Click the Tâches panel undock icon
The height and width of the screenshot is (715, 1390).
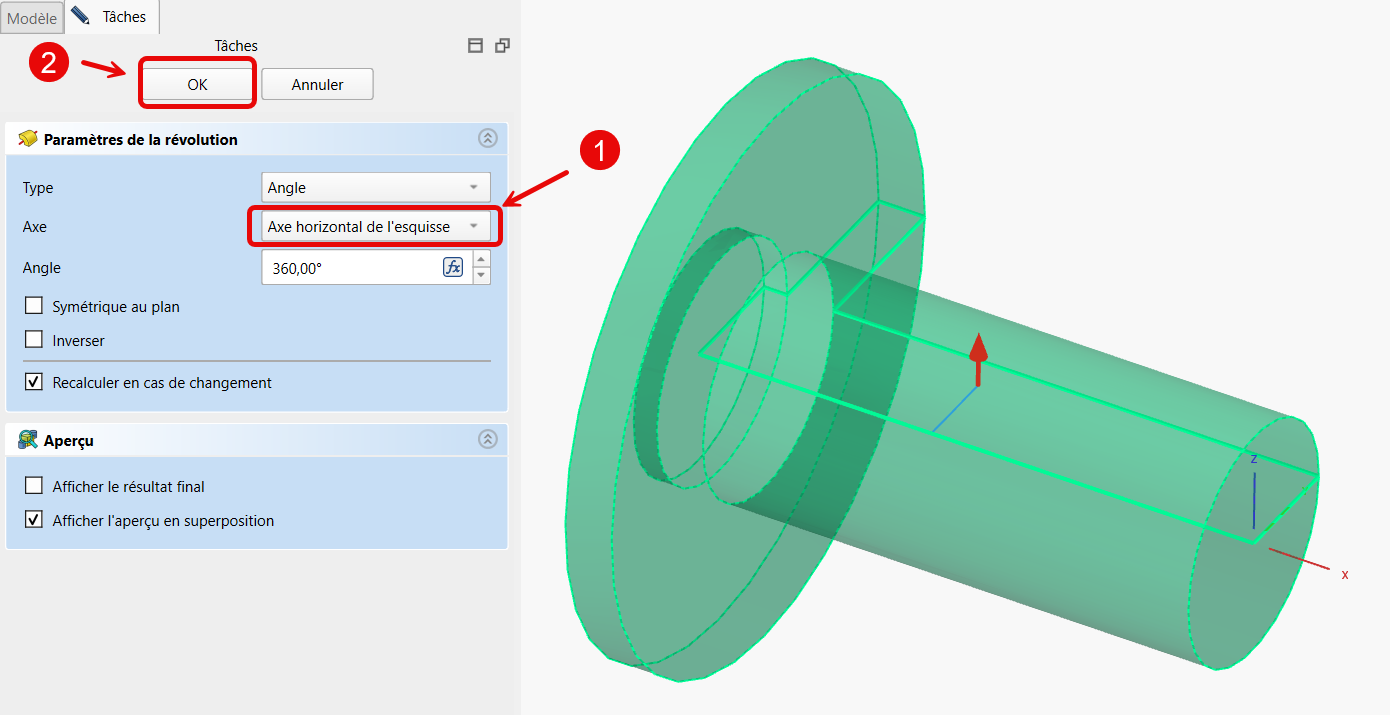(x=475, y=45)
